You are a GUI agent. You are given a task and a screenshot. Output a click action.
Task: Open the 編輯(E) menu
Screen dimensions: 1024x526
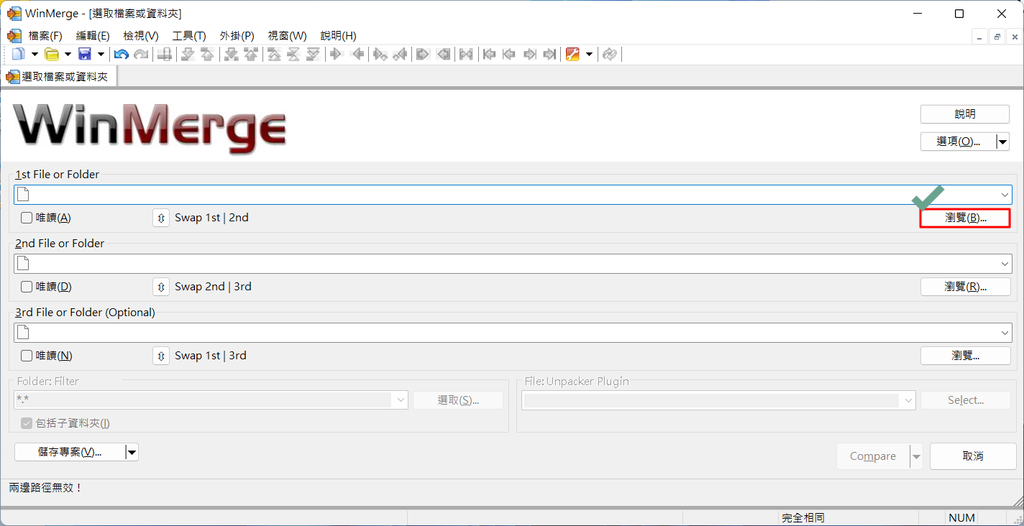[x=93, y=36]
